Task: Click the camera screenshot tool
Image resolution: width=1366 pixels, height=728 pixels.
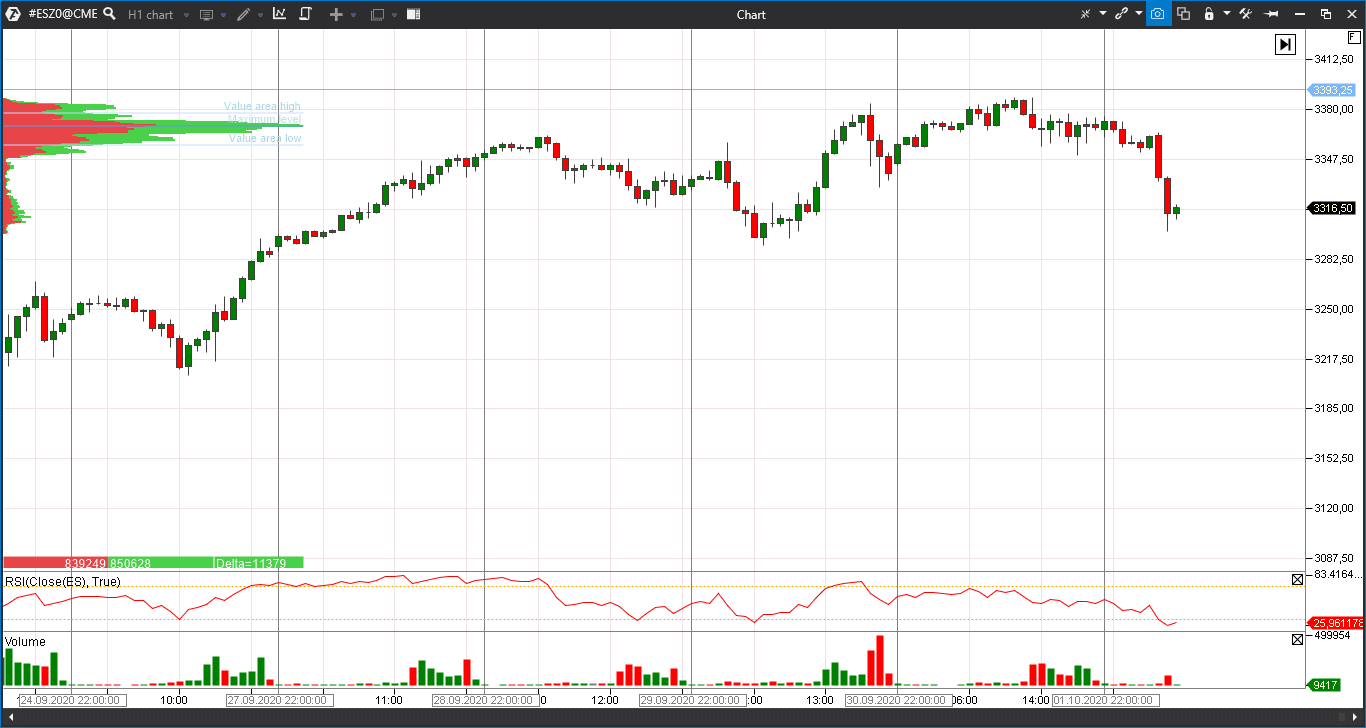Action: point(1157,14)
